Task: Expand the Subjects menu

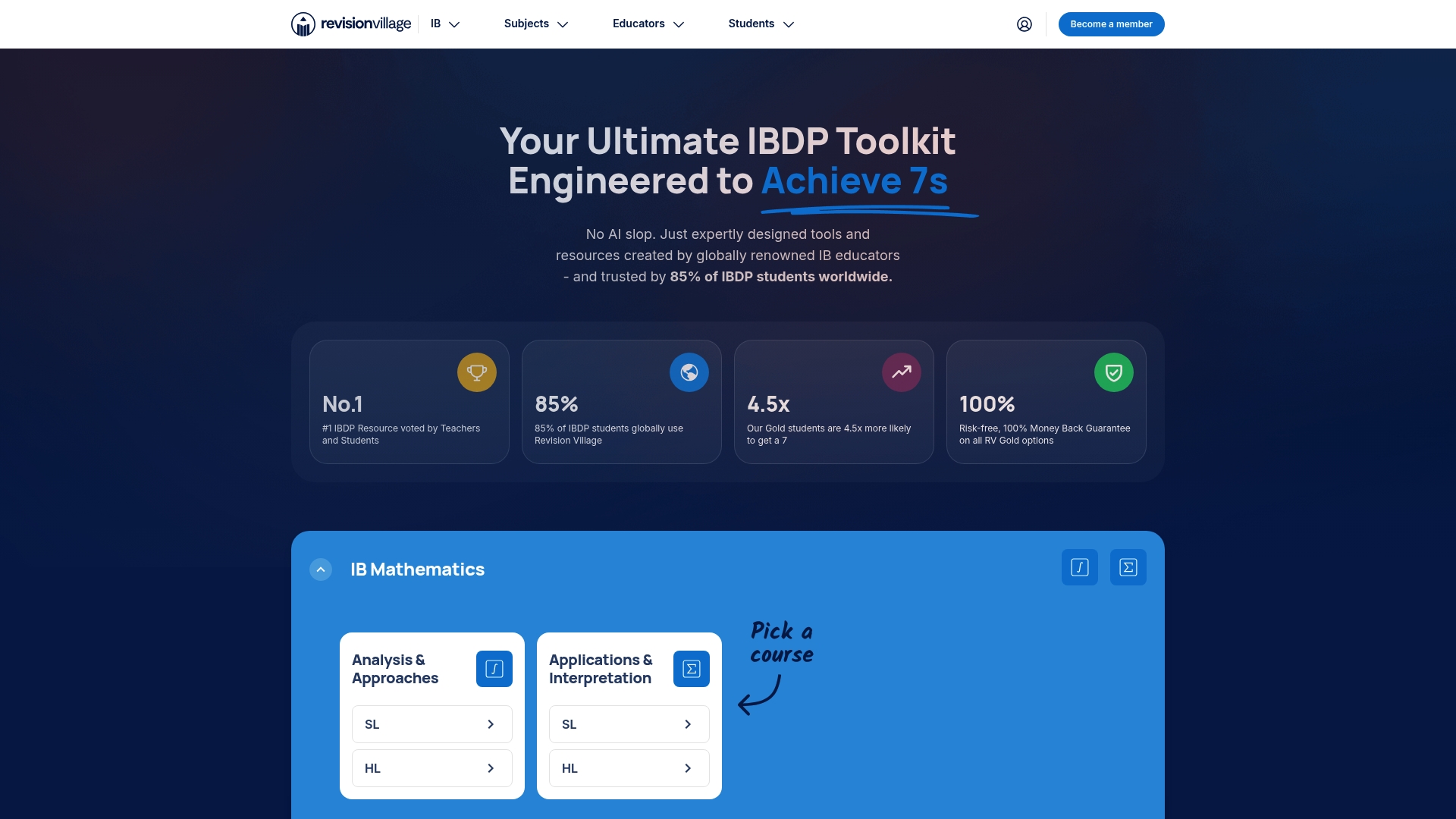Action: click(x=536, y=24)
